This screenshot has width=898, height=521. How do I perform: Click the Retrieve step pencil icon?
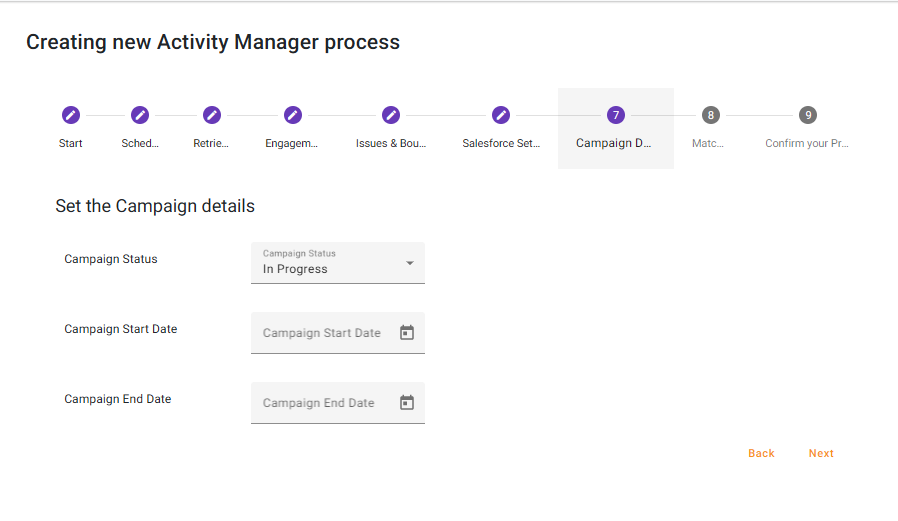click(x=211, y=115)
